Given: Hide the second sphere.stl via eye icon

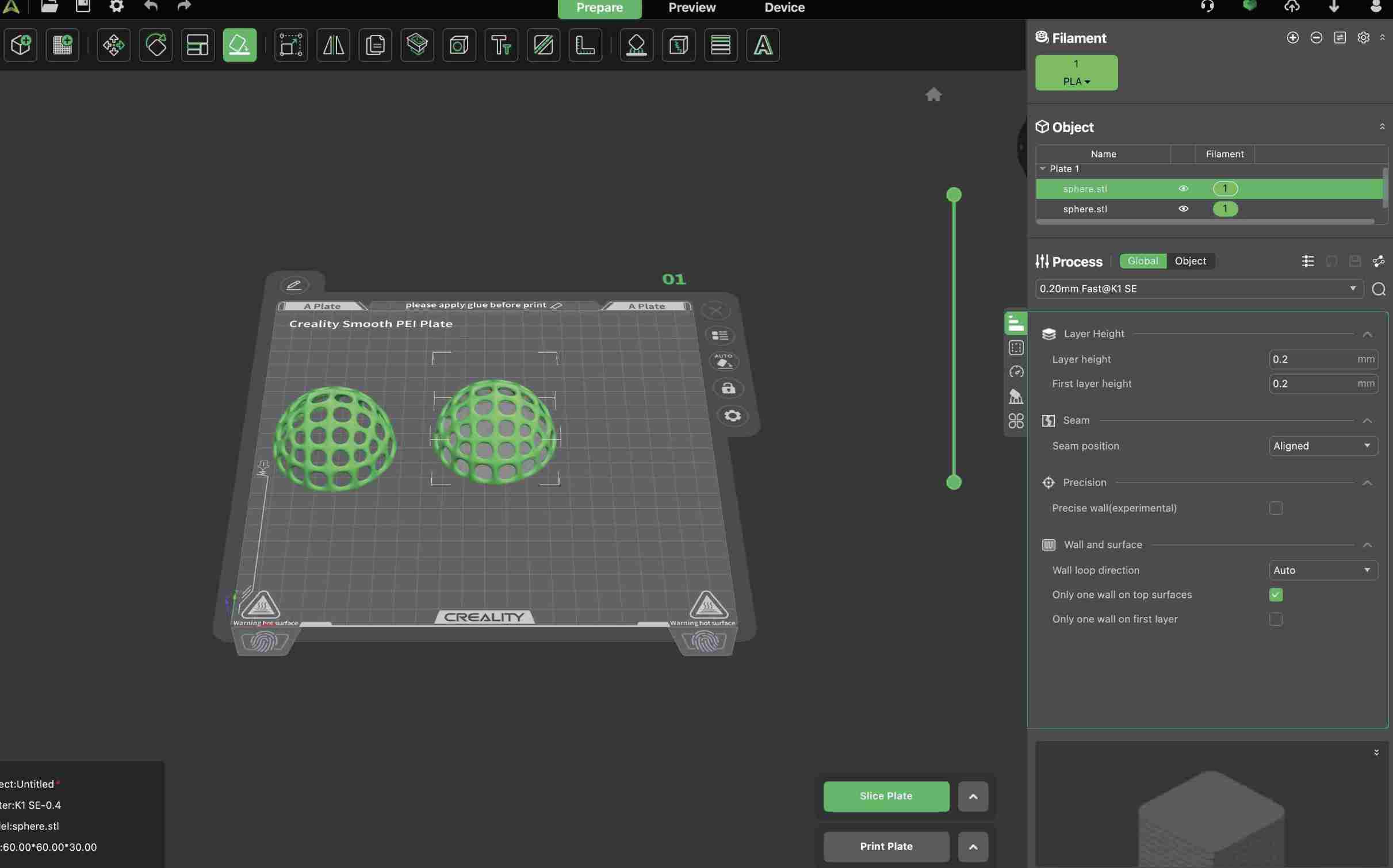Looking at the screenshot, I should click(x=1184, y=209).
